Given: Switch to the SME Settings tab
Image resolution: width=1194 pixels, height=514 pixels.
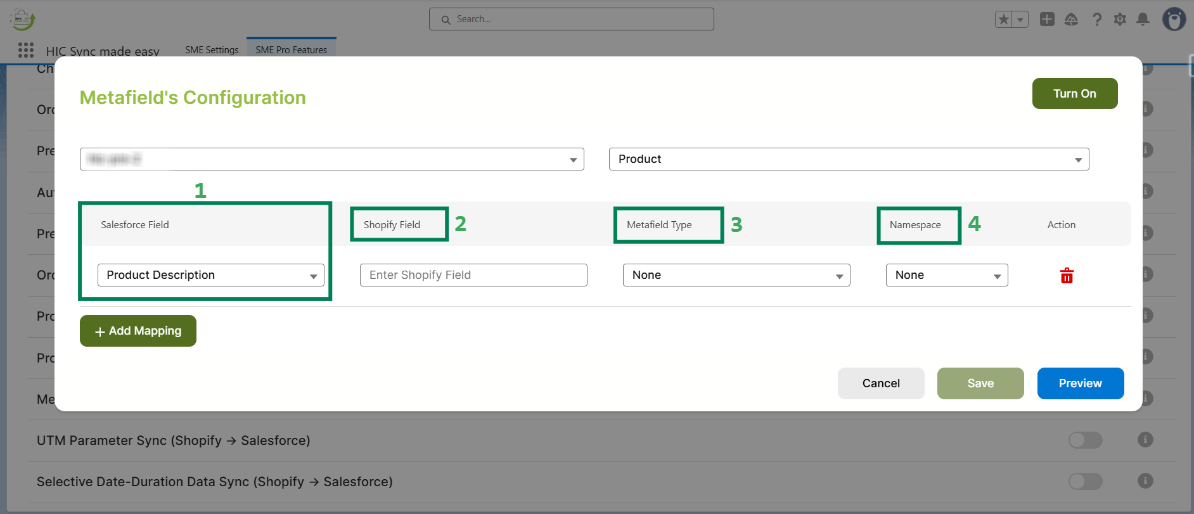Looking at the screenshot, I should point(212,50).
